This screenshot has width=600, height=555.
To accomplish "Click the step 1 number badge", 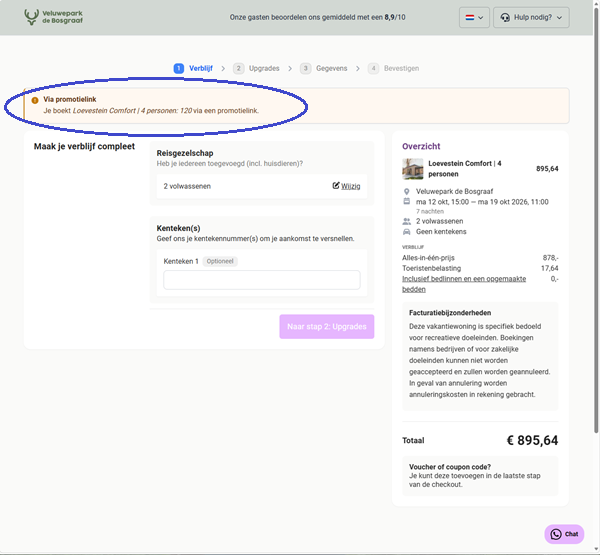I will tap(179, 69).
